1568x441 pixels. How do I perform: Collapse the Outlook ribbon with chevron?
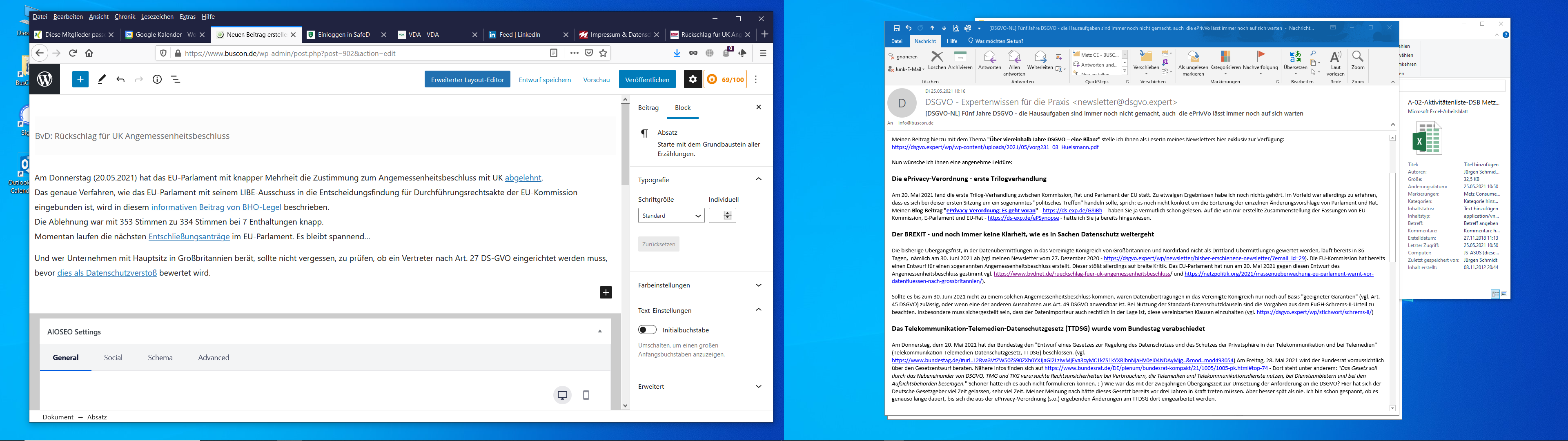(x=1393, y=82)
